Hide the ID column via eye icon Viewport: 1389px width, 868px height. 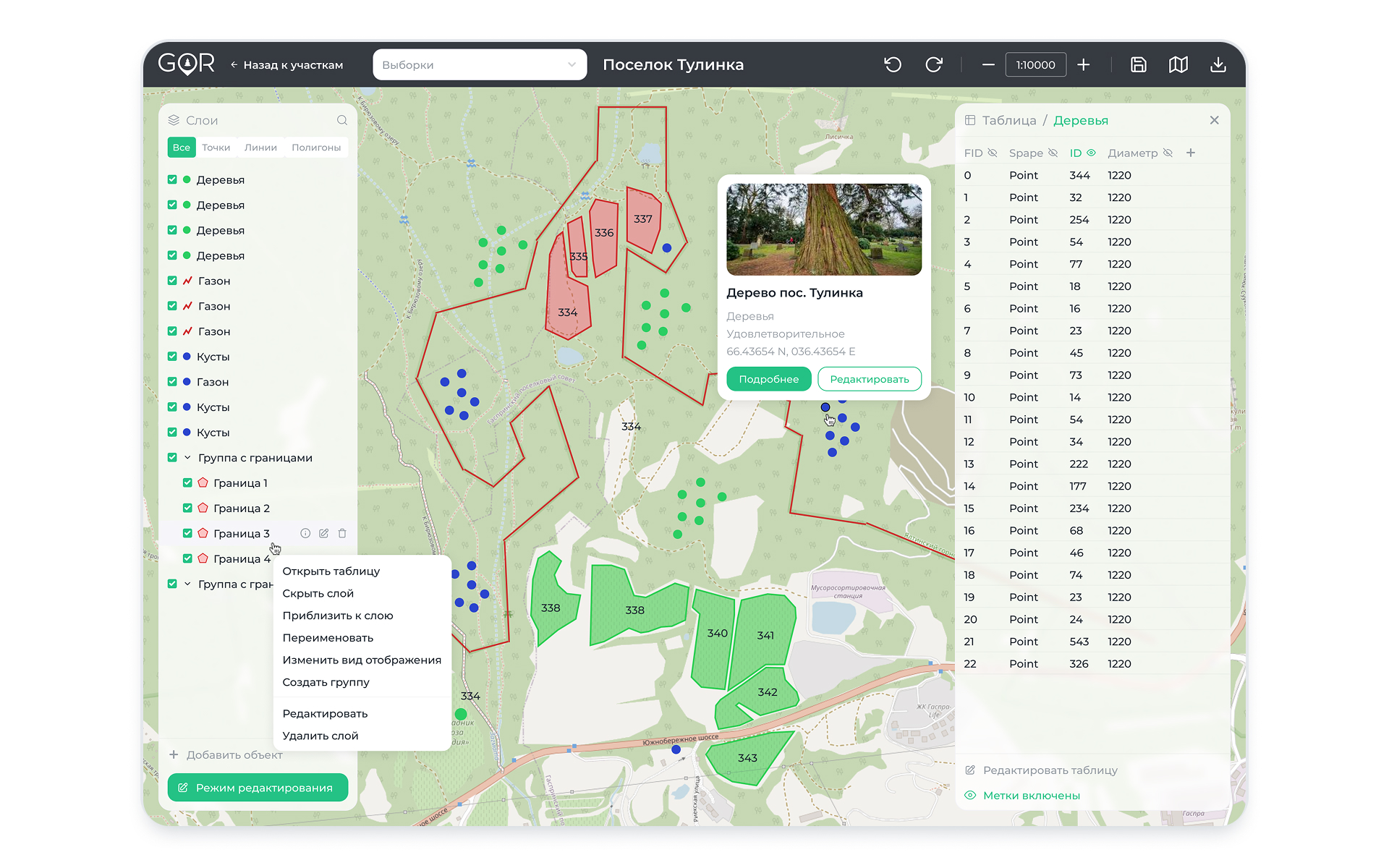(1092, 153)
